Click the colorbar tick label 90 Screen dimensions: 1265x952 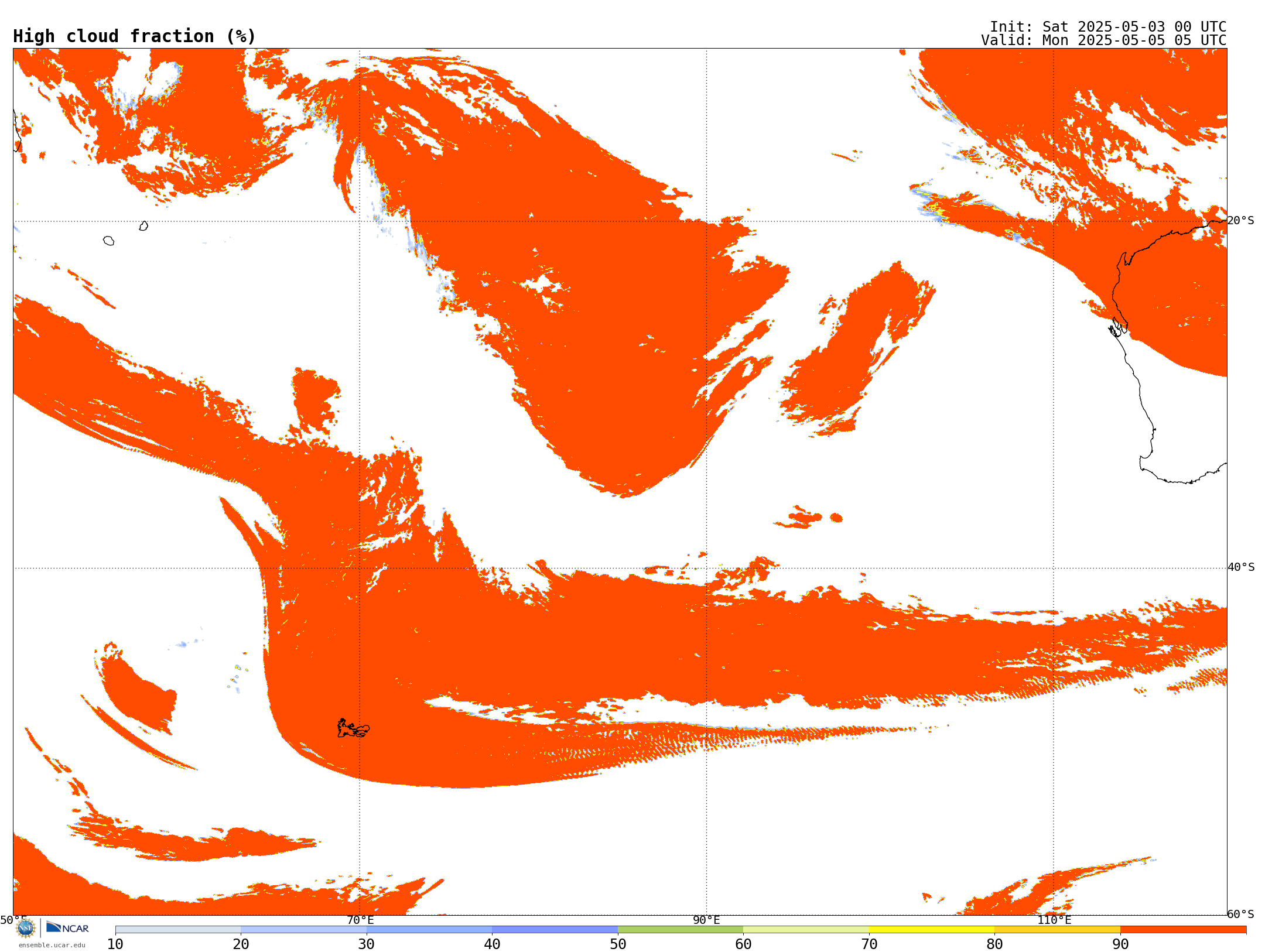[1120, 944]
